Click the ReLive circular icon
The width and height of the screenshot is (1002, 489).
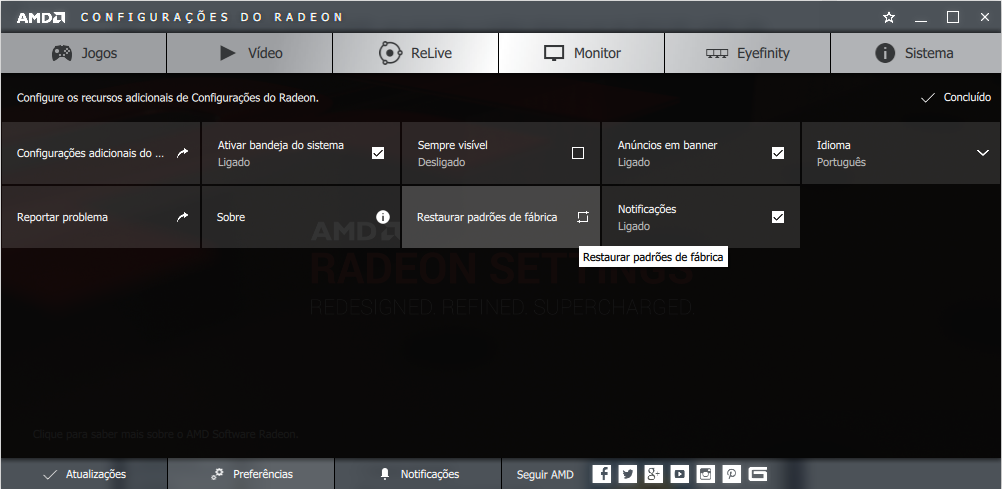(x=390, y=53)
